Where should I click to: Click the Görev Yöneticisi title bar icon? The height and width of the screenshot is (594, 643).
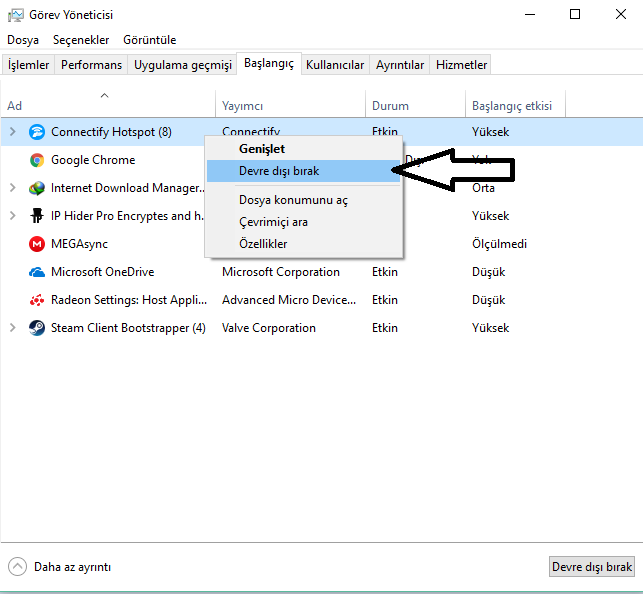click(16, 15)
